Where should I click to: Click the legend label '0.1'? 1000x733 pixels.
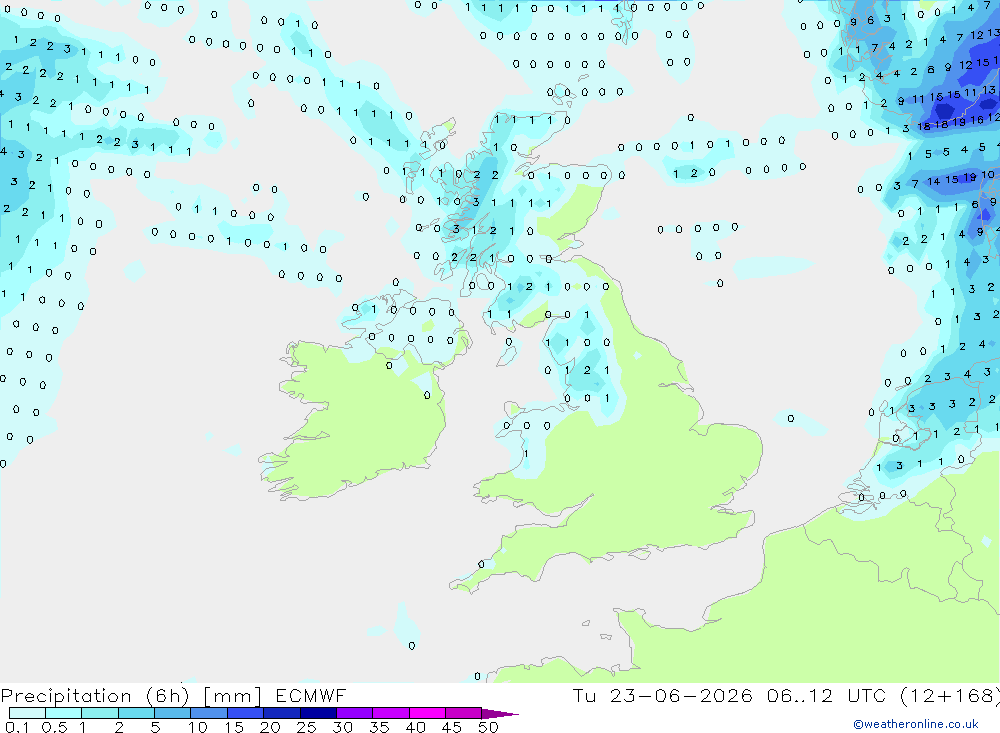pos(16,727)
